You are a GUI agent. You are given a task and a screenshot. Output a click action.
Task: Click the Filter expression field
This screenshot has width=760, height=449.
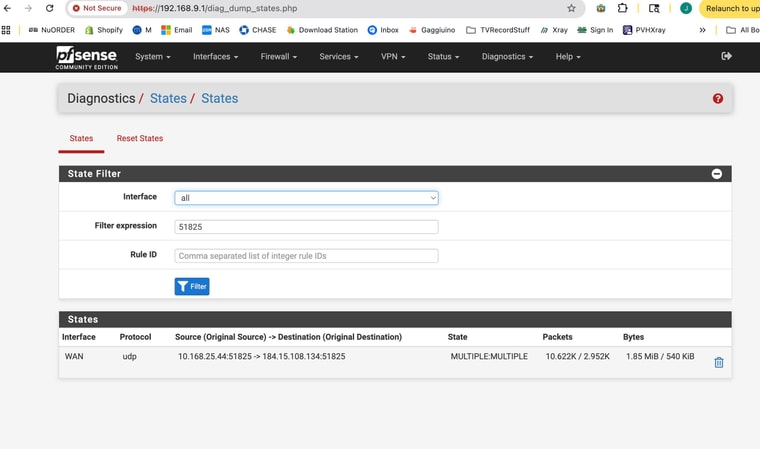pyautogui.click(x=306, y=227)
